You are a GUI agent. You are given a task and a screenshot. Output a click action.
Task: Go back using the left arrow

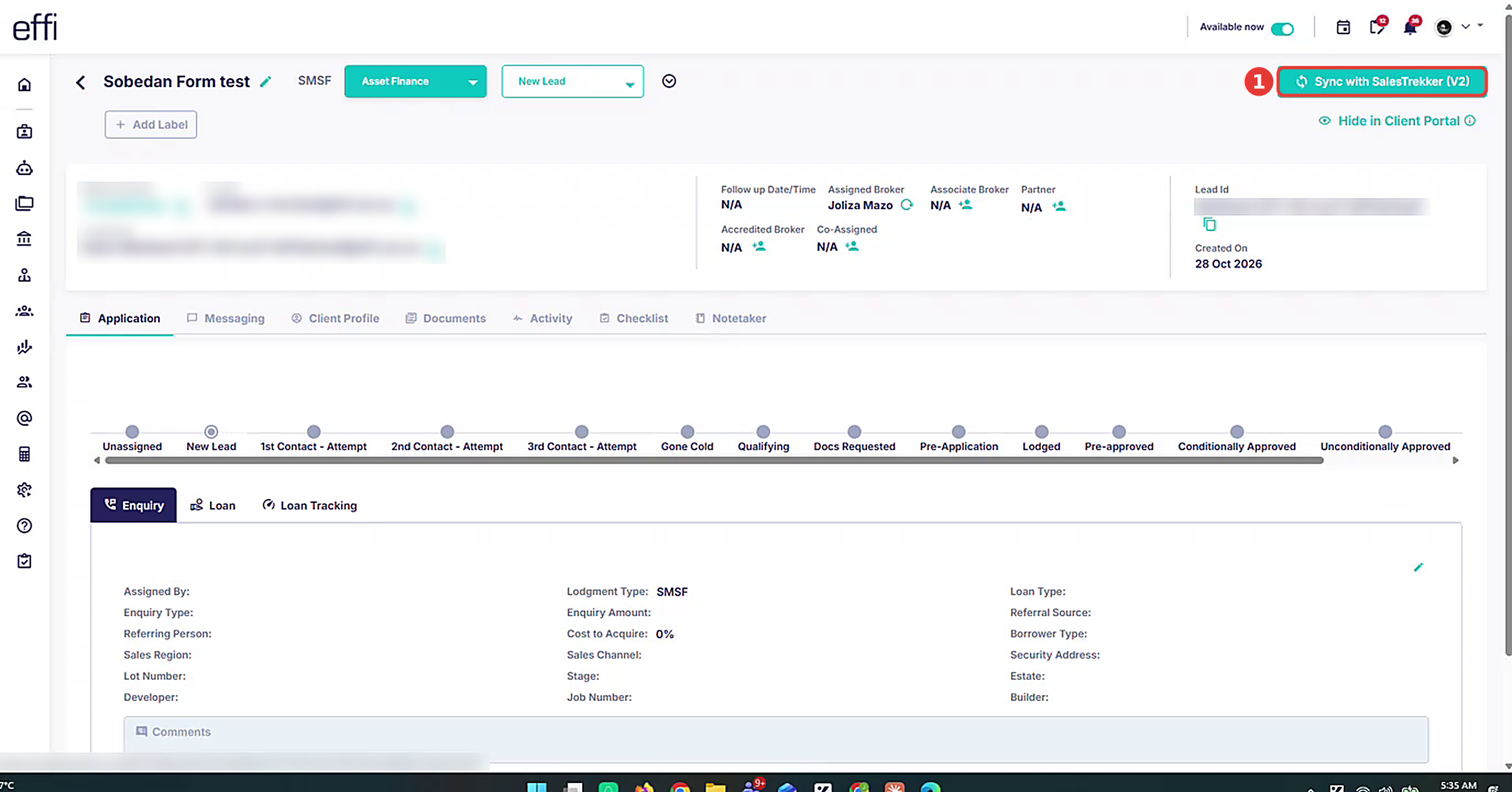80,82
